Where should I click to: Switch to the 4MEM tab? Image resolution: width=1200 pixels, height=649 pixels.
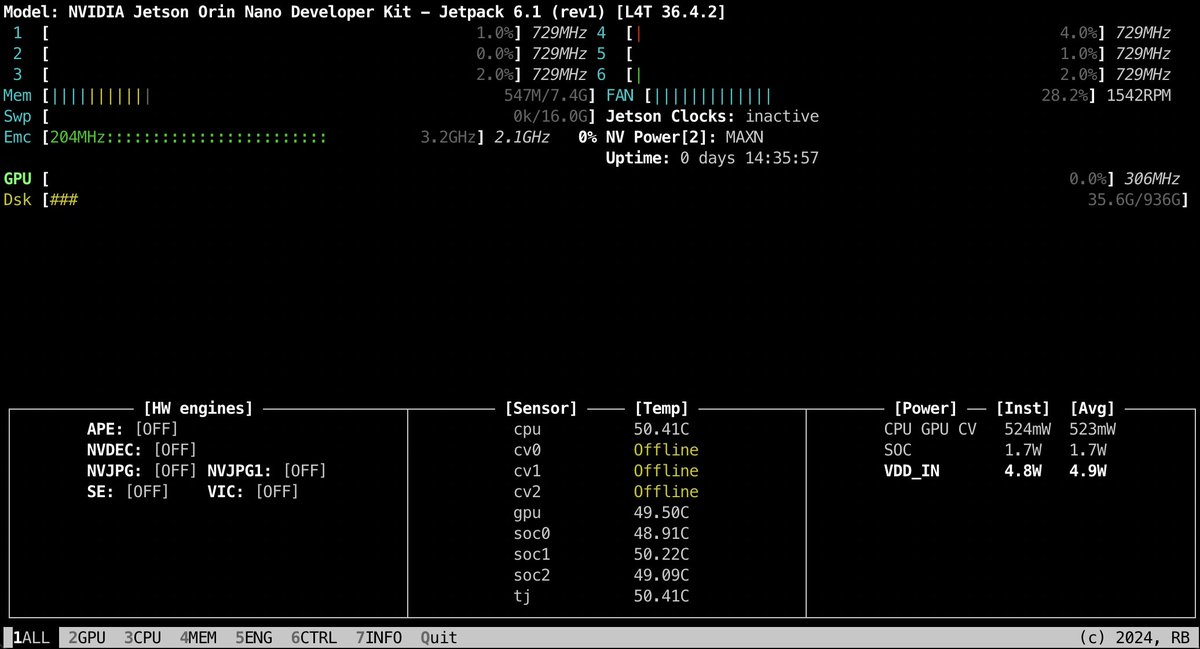198,637
